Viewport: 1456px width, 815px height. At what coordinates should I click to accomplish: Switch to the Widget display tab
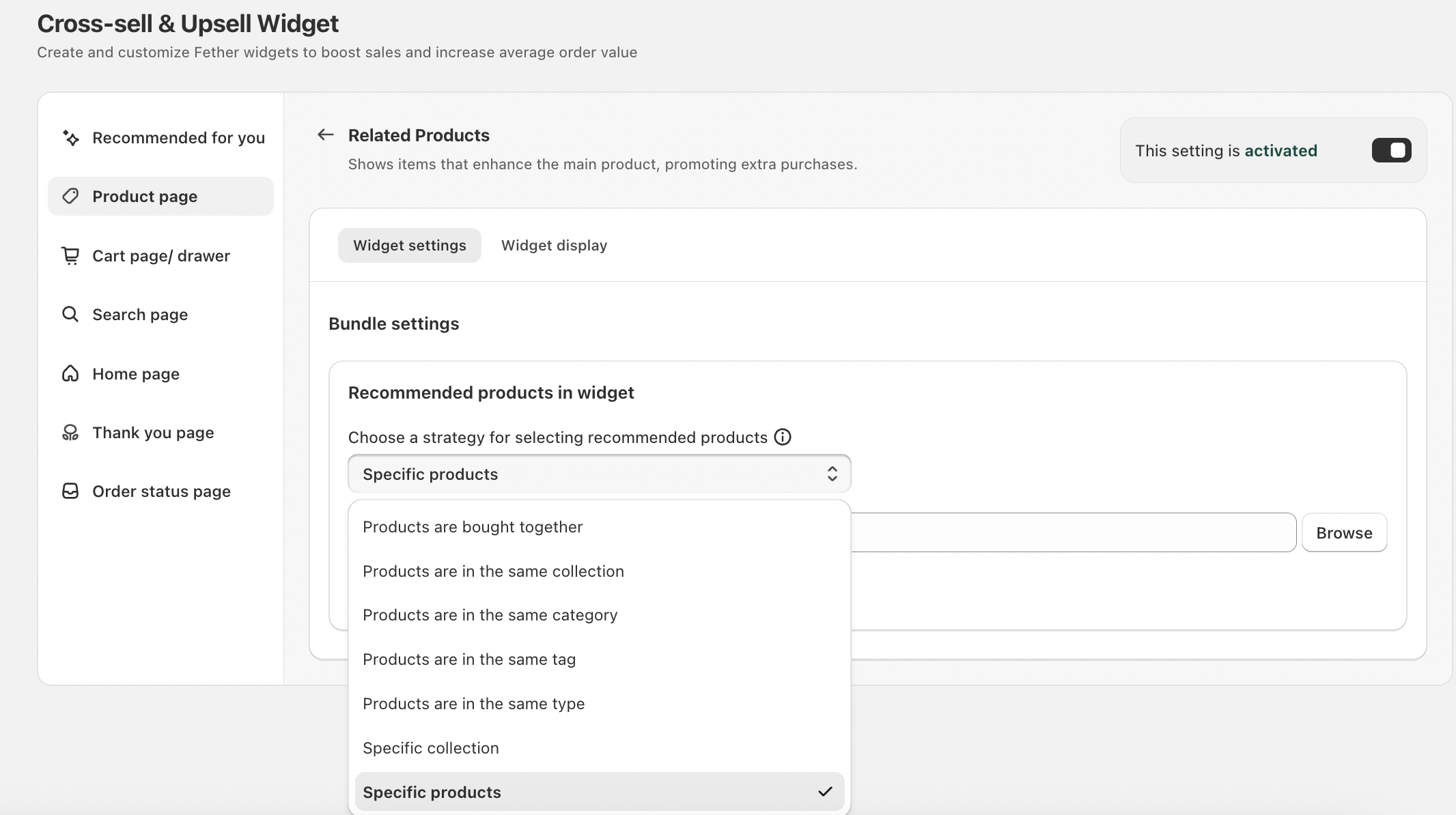pos(554,246)
